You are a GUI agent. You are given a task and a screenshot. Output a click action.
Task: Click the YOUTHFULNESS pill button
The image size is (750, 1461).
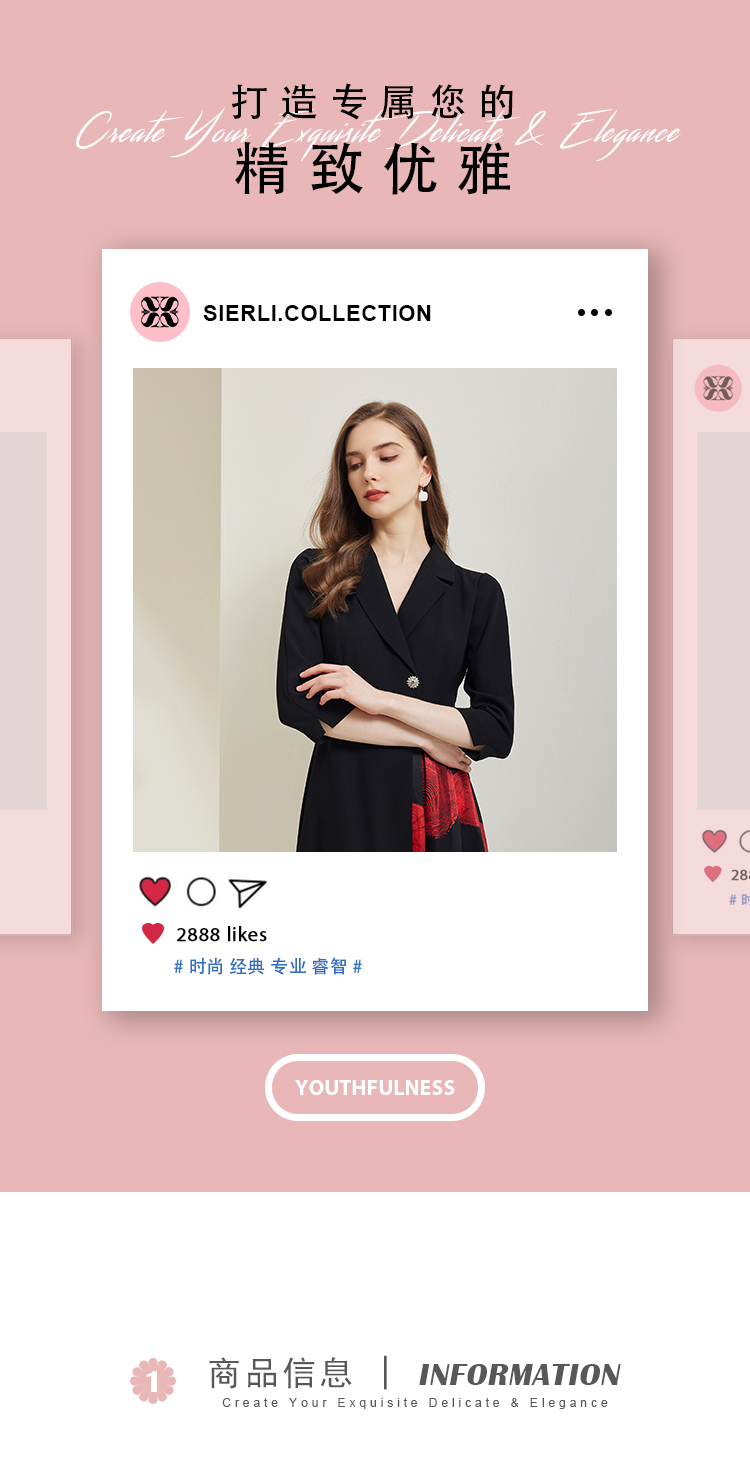[375, 1087]
